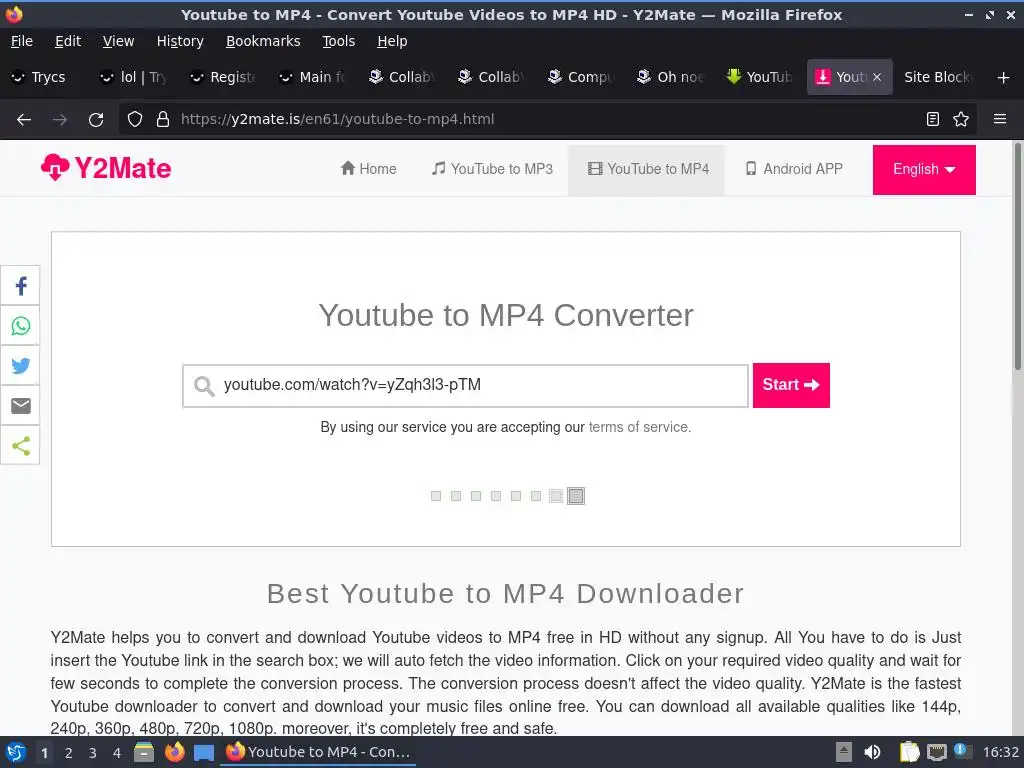Click the removable media eject tray icon

(844, 752)
